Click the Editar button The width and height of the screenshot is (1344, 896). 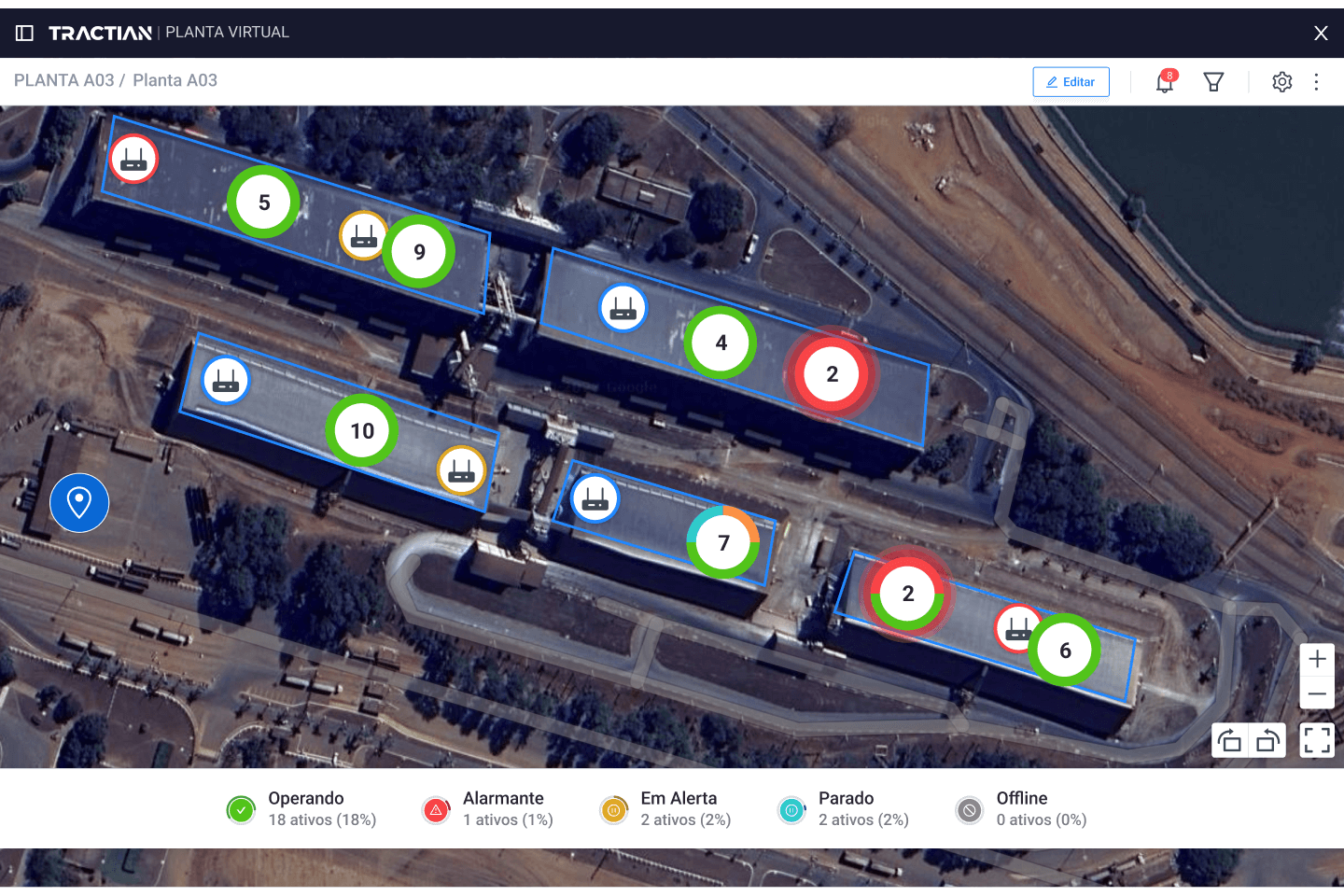click(x=1071, y=82)
